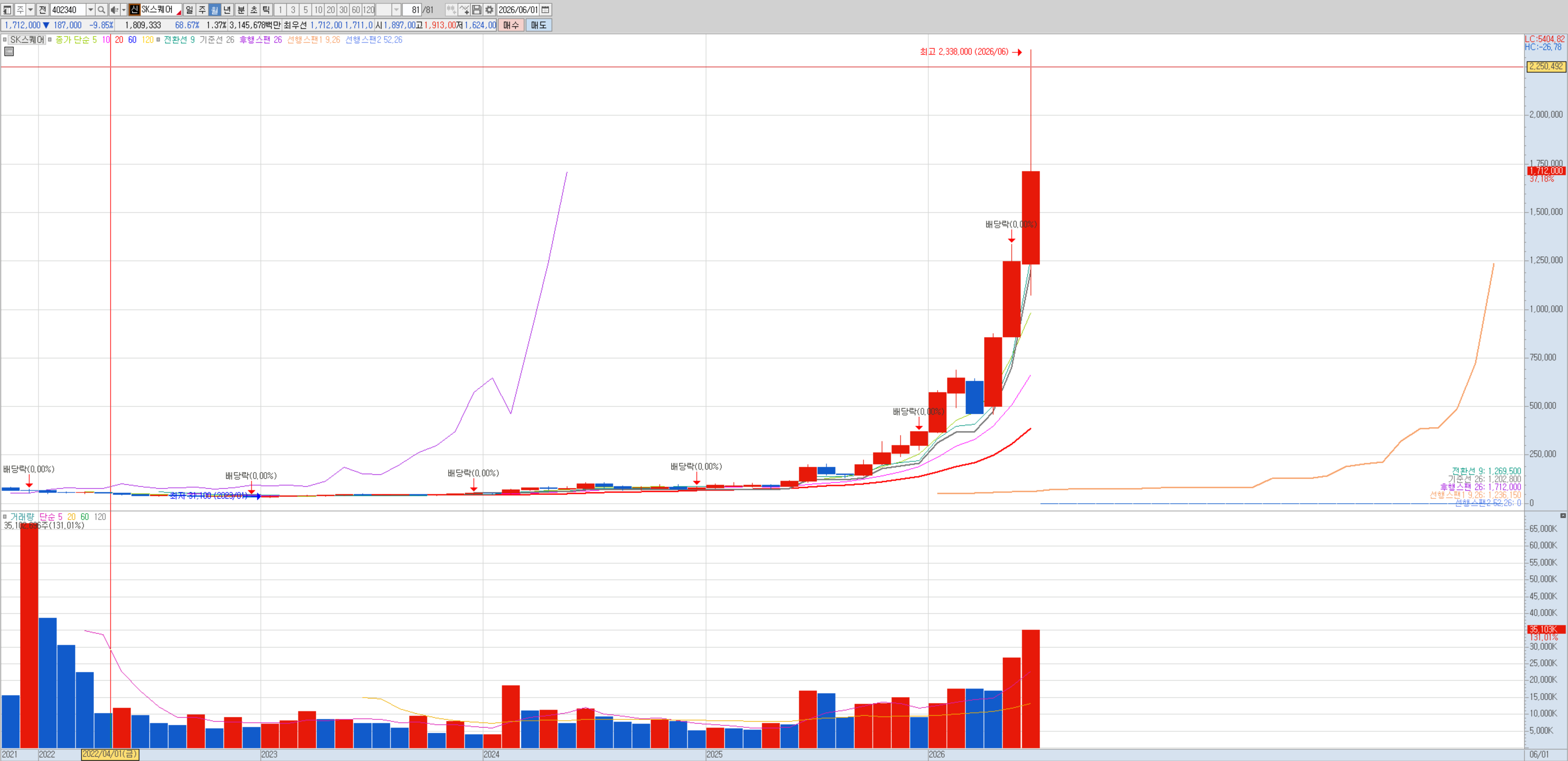This screenshot has height=761, width=1568.
Task: Select the 30 interval button
Action: coord(343,10)
